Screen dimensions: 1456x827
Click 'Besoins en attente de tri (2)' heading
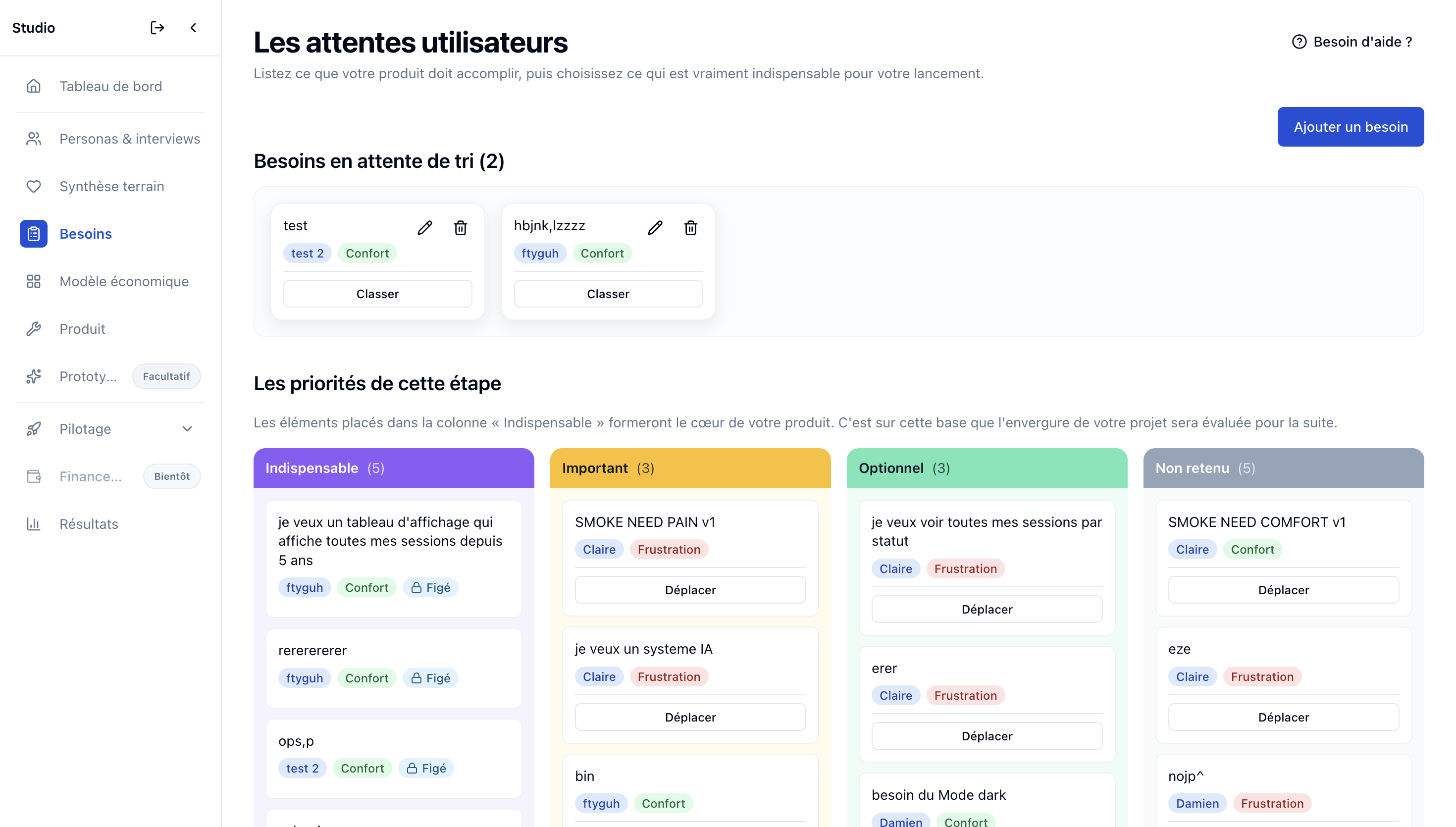[x=379, y=161]
